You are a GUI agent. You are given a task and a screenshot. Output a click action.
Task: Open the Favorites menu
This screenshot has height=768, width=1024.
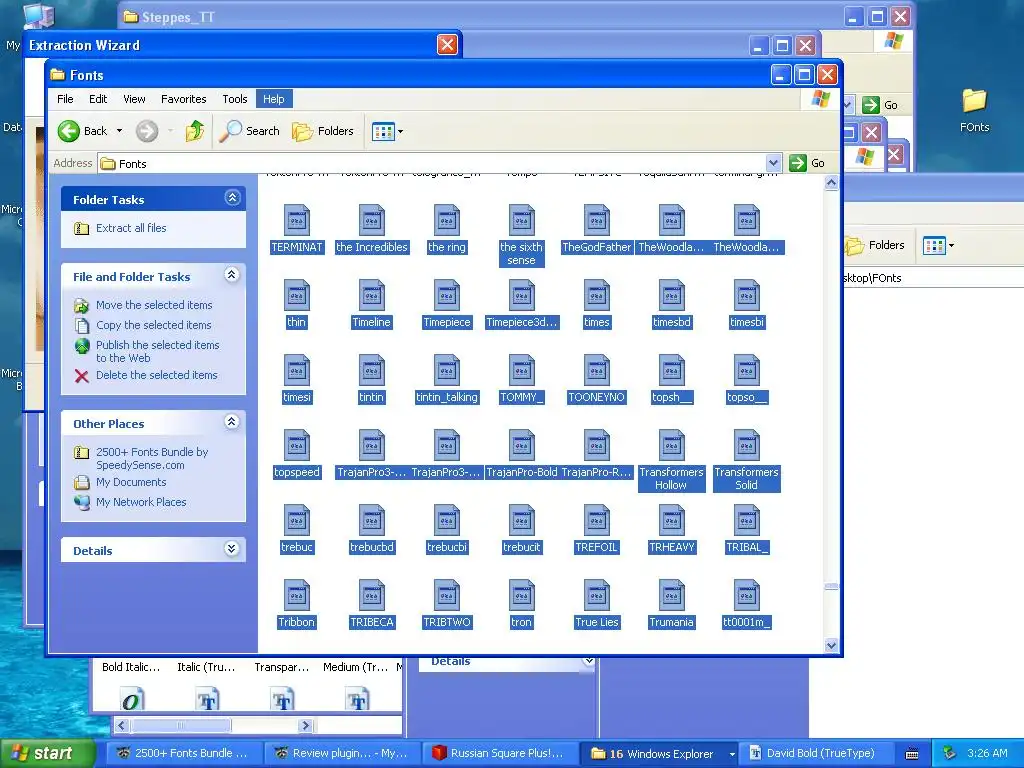184,99
